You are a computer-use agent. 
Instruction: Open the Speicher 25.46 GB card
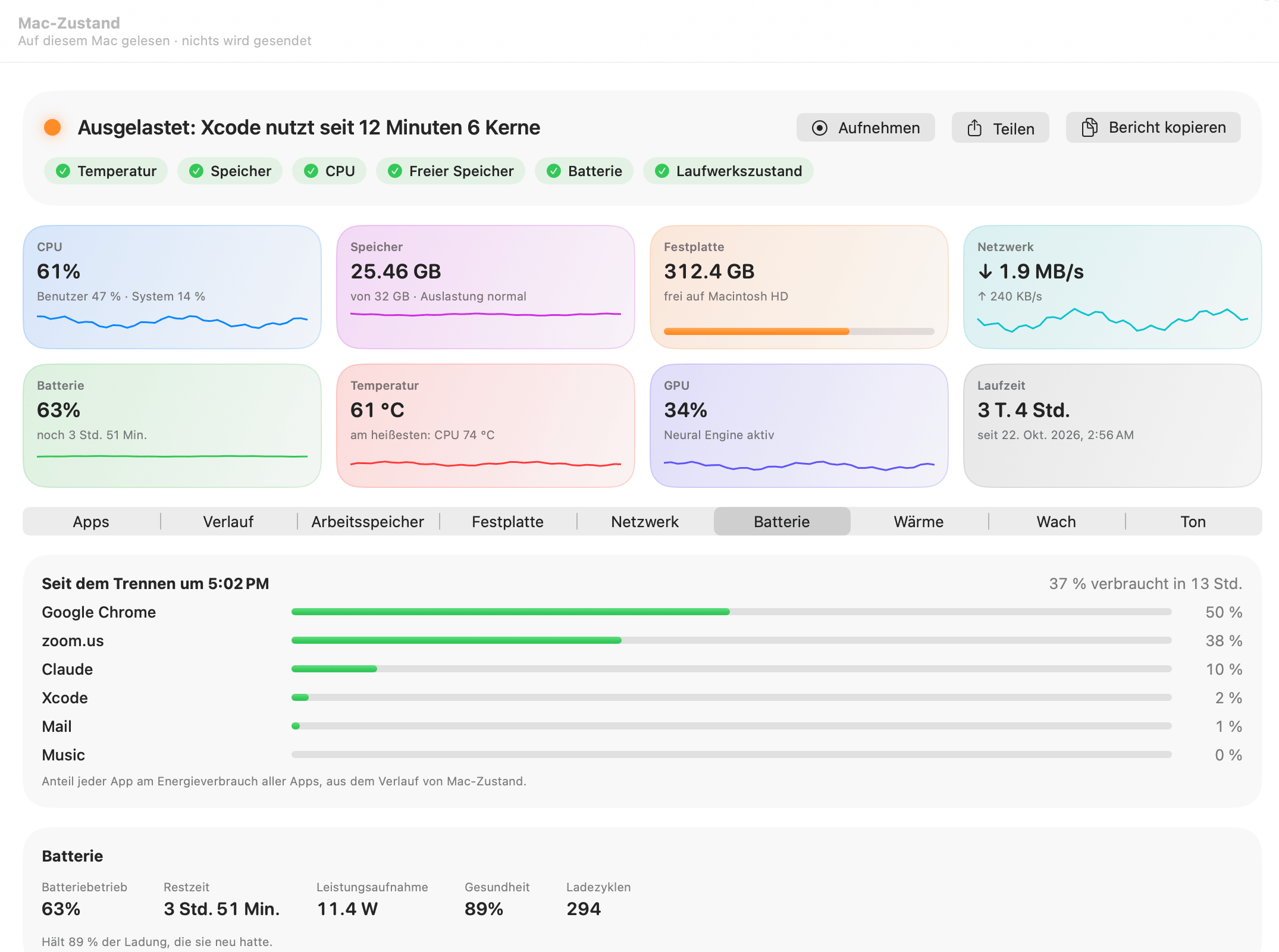click(485, 287)
